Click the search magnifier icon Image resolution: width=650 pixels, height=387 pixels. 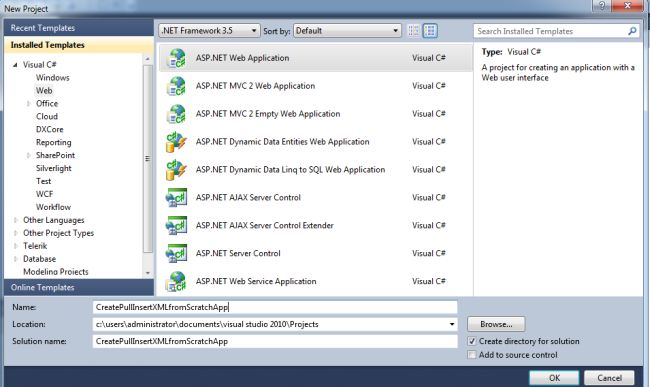[632, 31]
